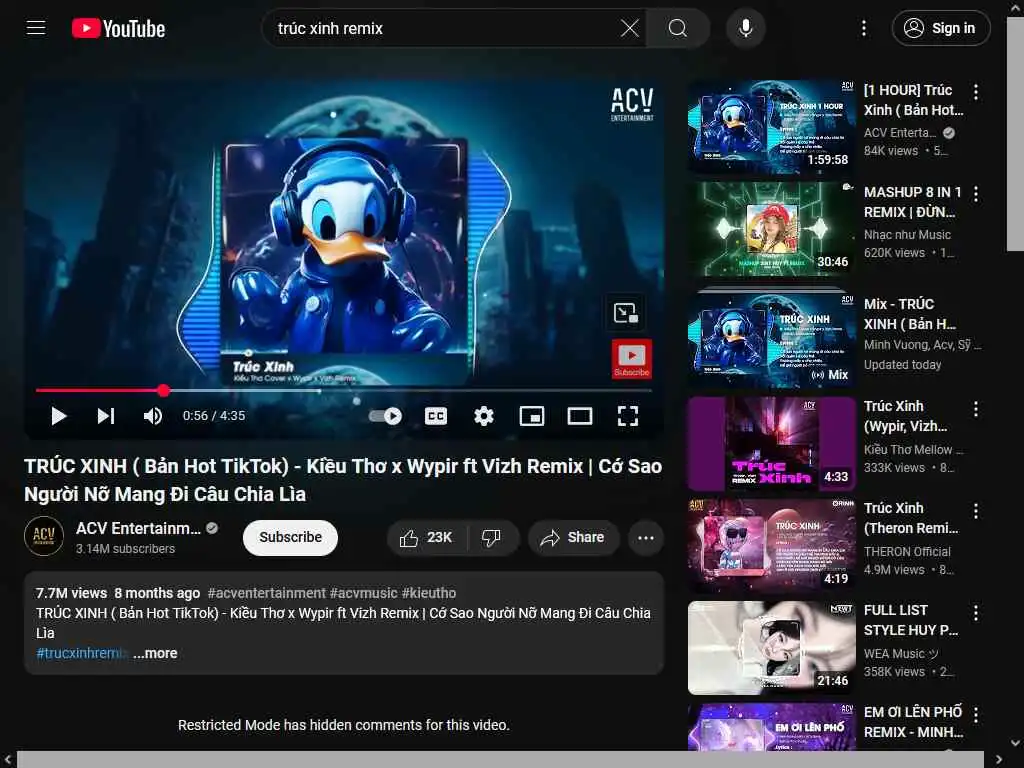Screen dimensions: 1024x768
Task: Subscribe to ACV Entertainment
Action: pos(290,537)
